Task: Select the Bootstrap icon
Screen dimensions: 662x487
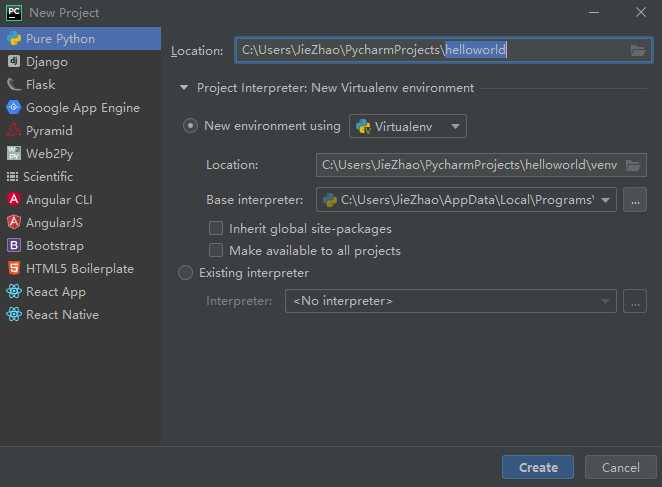Action: [14, 245]
